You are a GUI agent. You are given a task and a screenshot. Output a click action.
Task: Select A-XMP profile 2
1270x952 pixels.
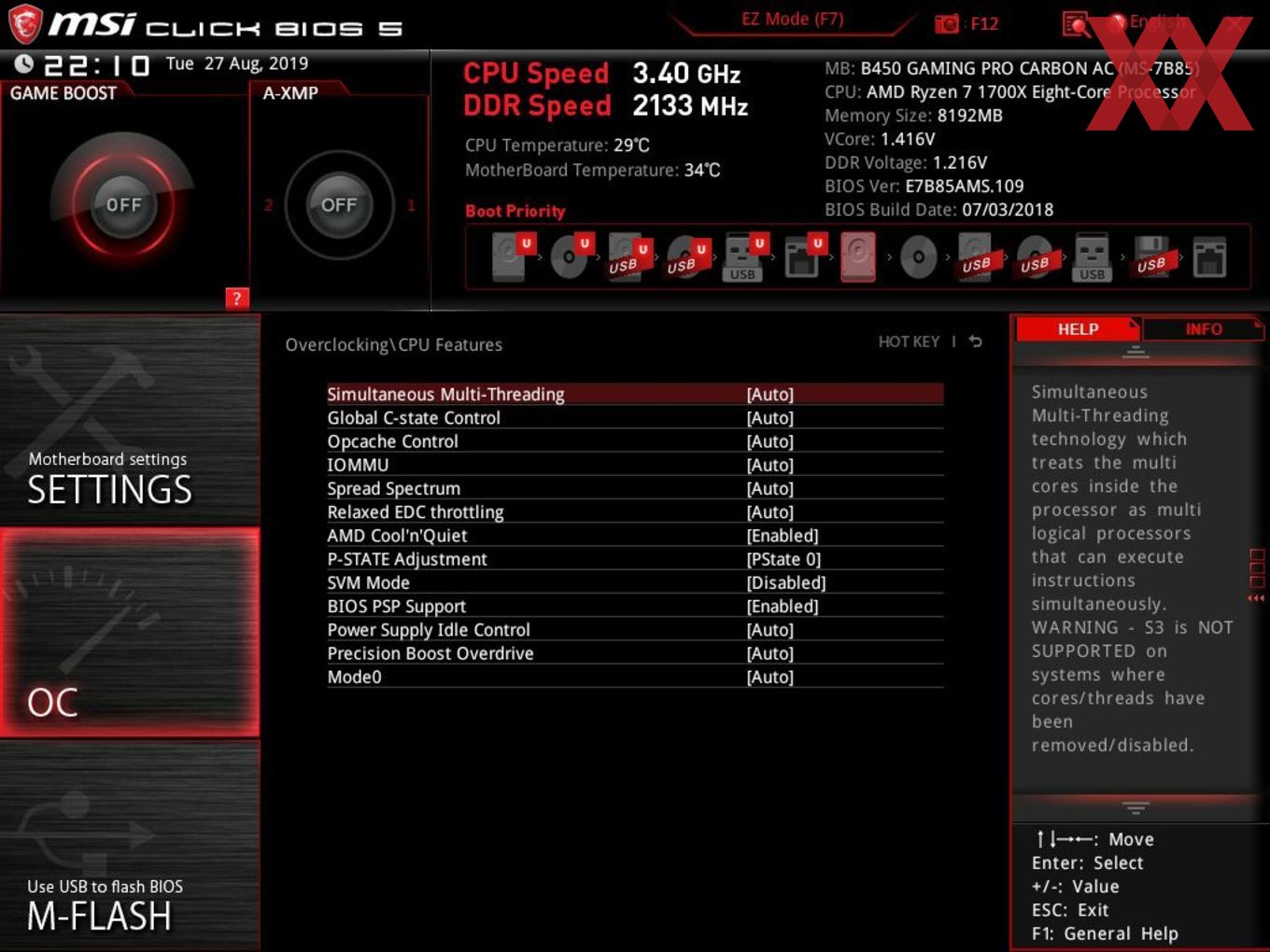(x=268, y=204)
